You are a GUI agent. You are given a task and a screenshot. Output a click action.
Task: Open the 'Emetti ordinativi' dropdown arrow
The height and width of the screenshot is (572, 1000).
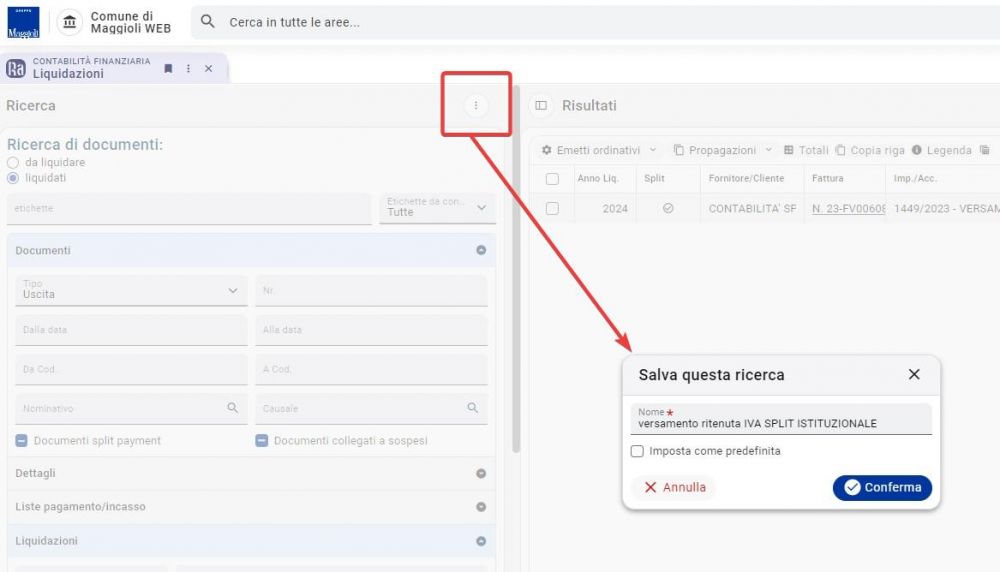[x=652, y=150]
